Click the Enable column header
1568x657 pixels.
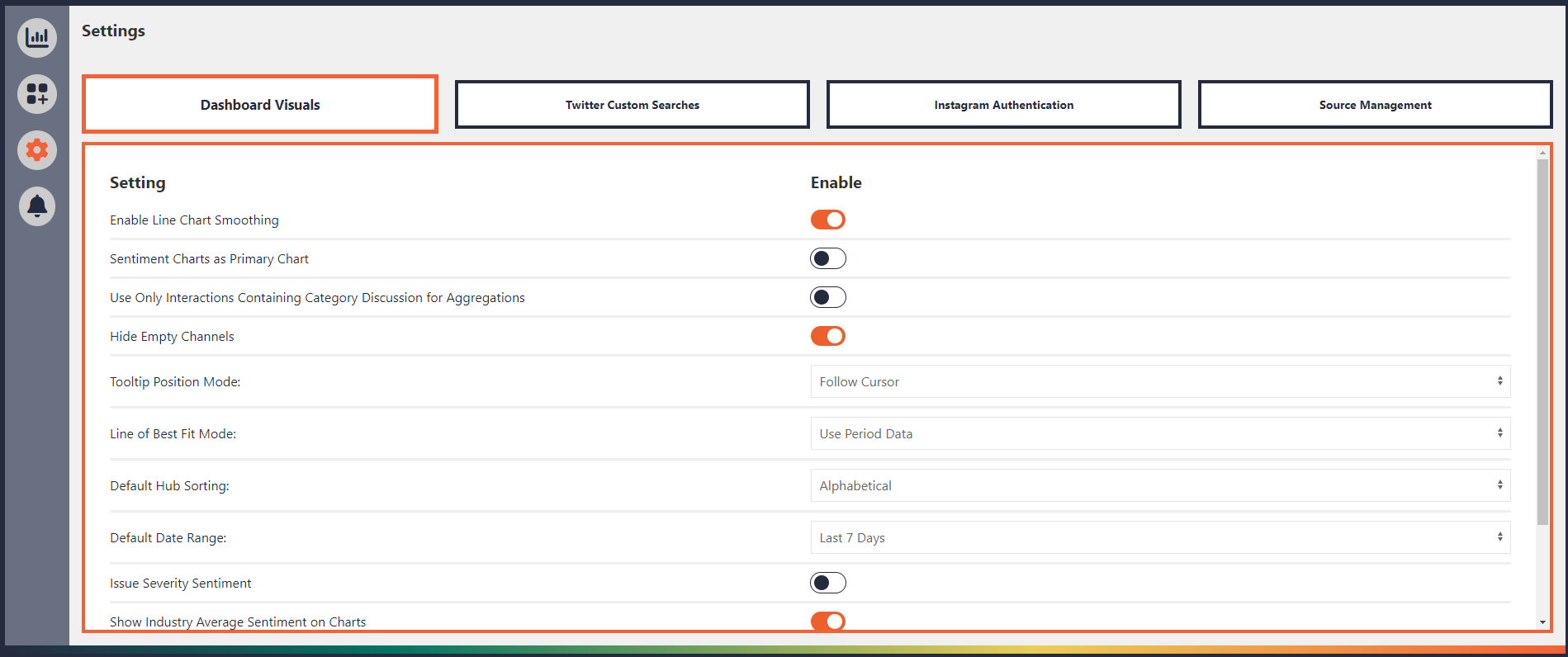[x=836, y=182]
